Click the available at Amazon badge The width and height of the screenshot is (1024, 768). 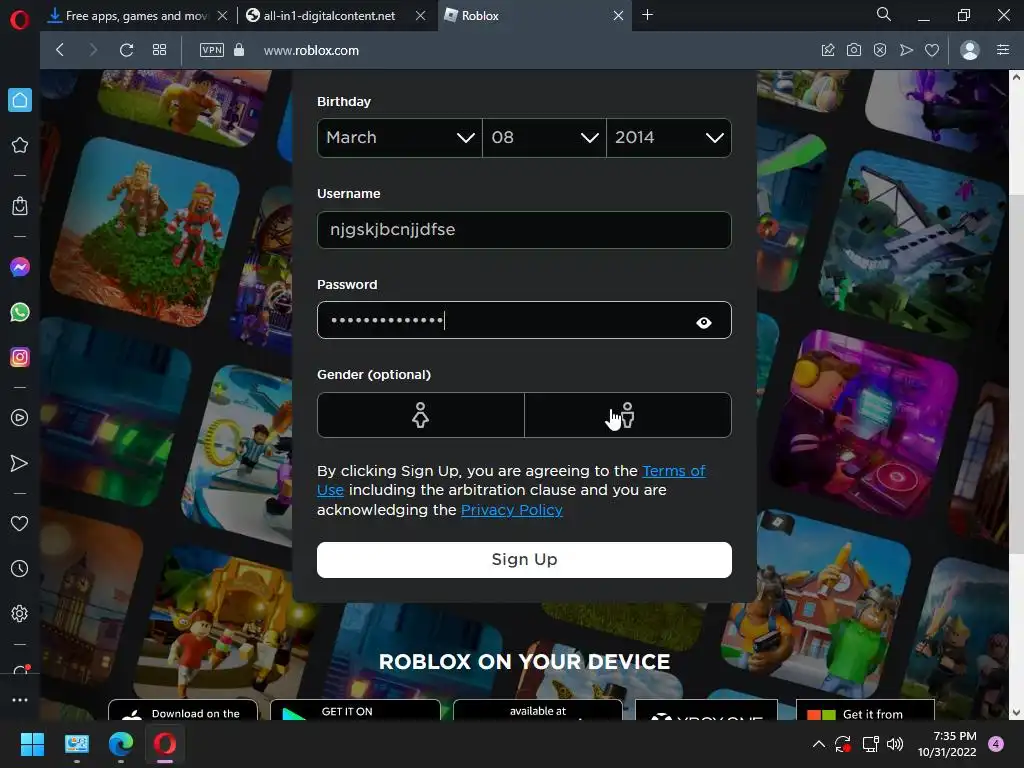[x=537, y=710]
